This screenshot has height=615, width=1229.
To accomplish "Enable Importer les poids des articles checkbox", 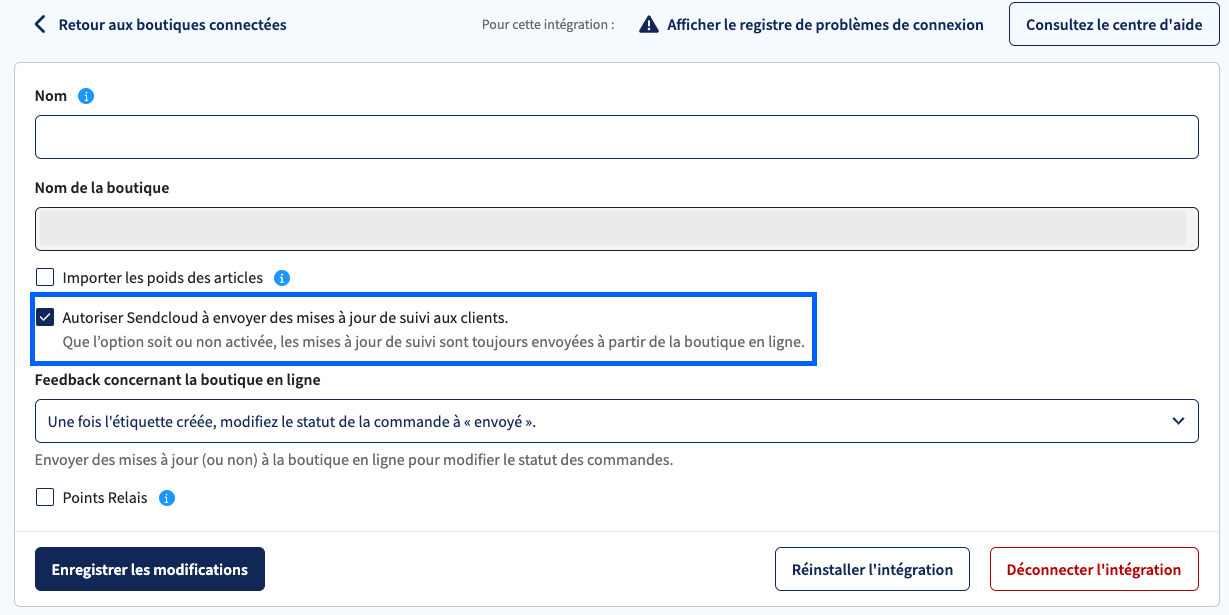I will click(x=45, y=278).
